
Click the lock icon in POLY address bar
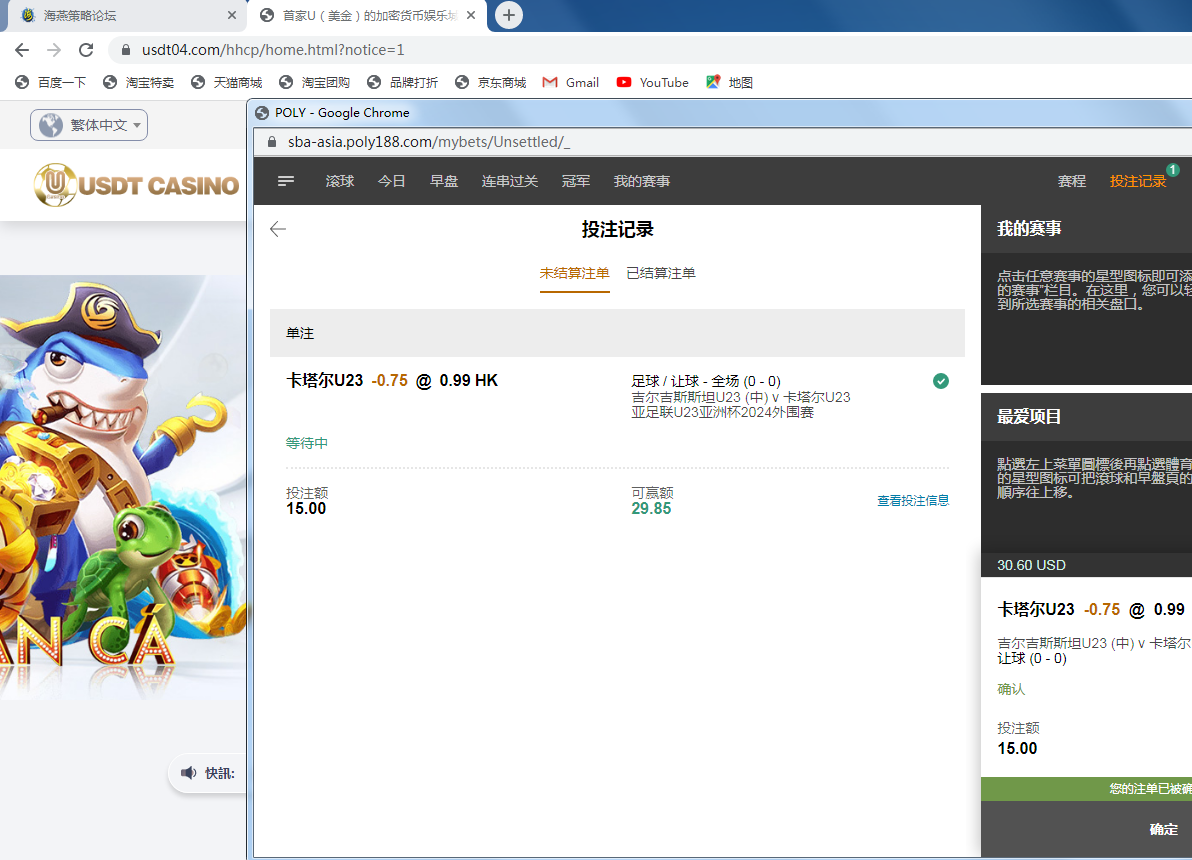pyautogui.click(x=271, y=142)
